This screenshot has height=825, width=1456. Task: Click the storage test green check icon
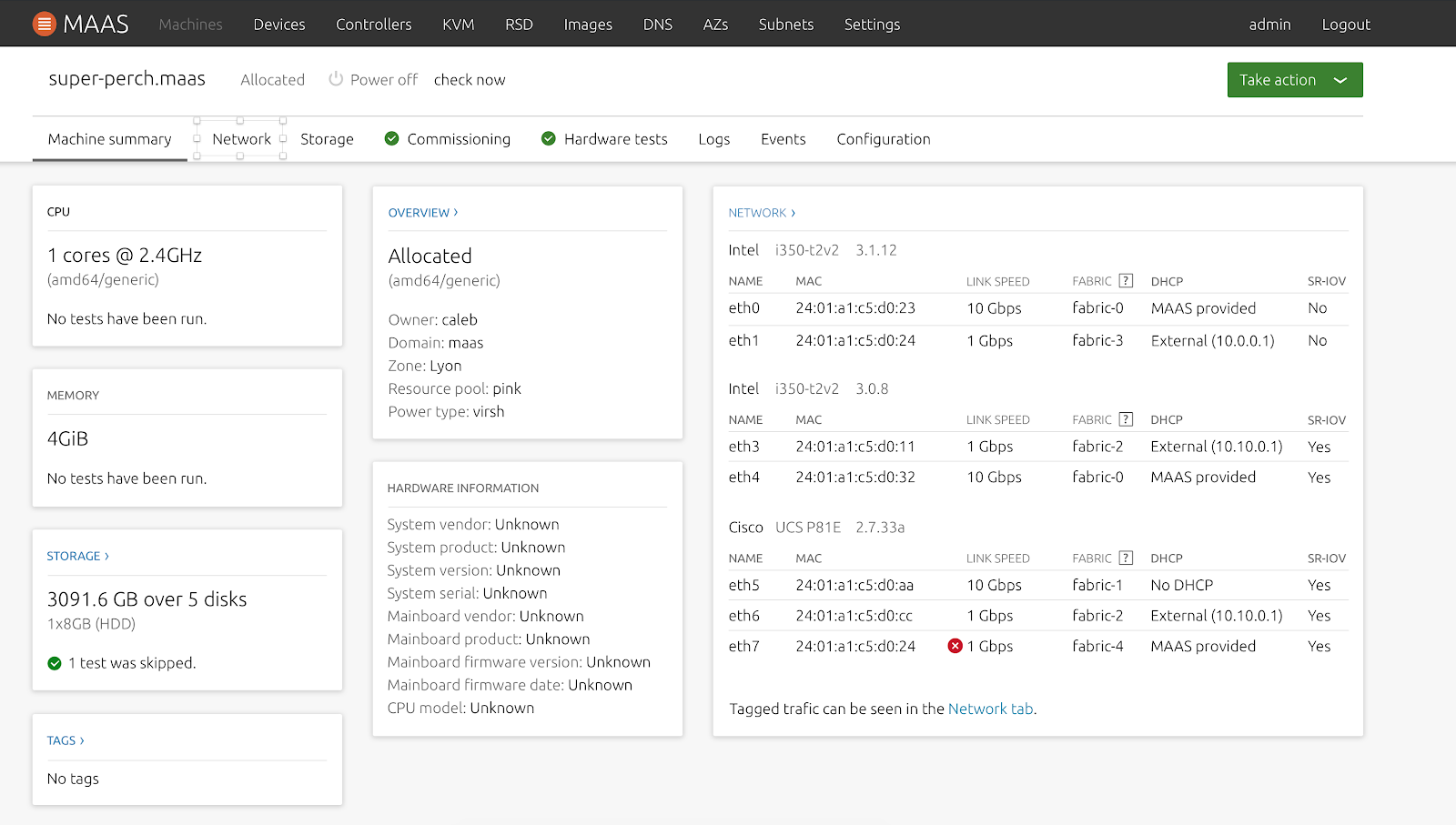[x=55, y=663]
